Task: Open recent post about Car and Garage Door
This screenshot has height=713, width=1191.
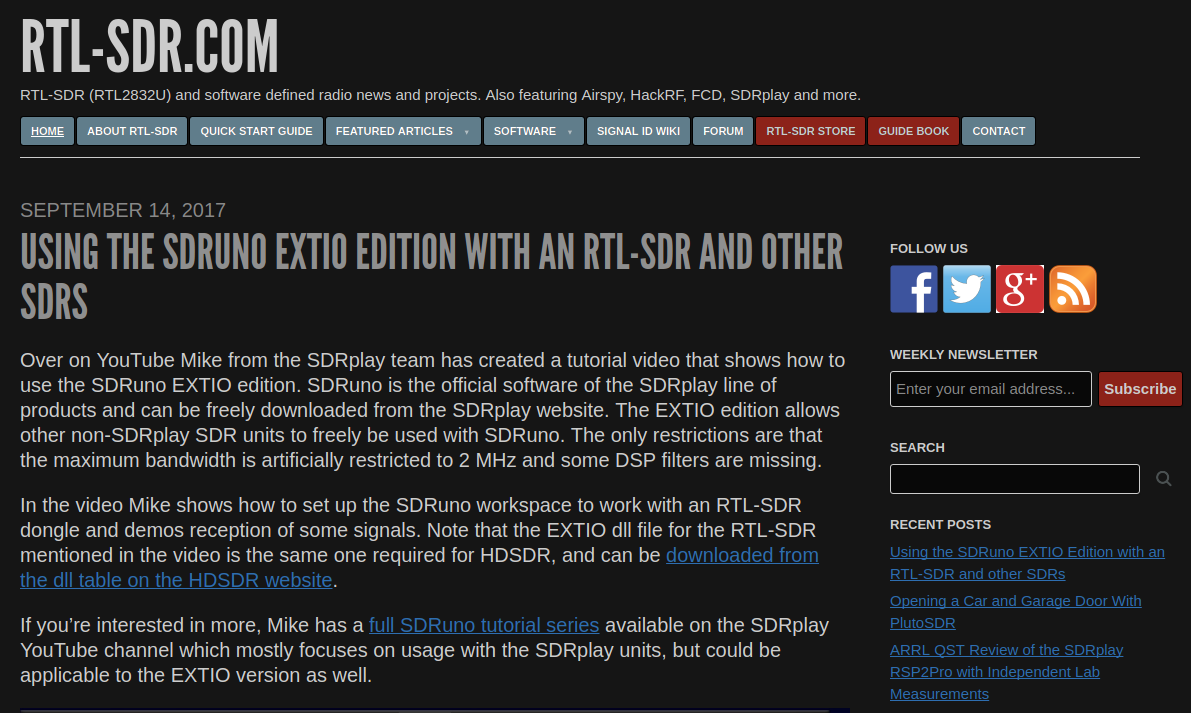Action: pos(1016,611)
